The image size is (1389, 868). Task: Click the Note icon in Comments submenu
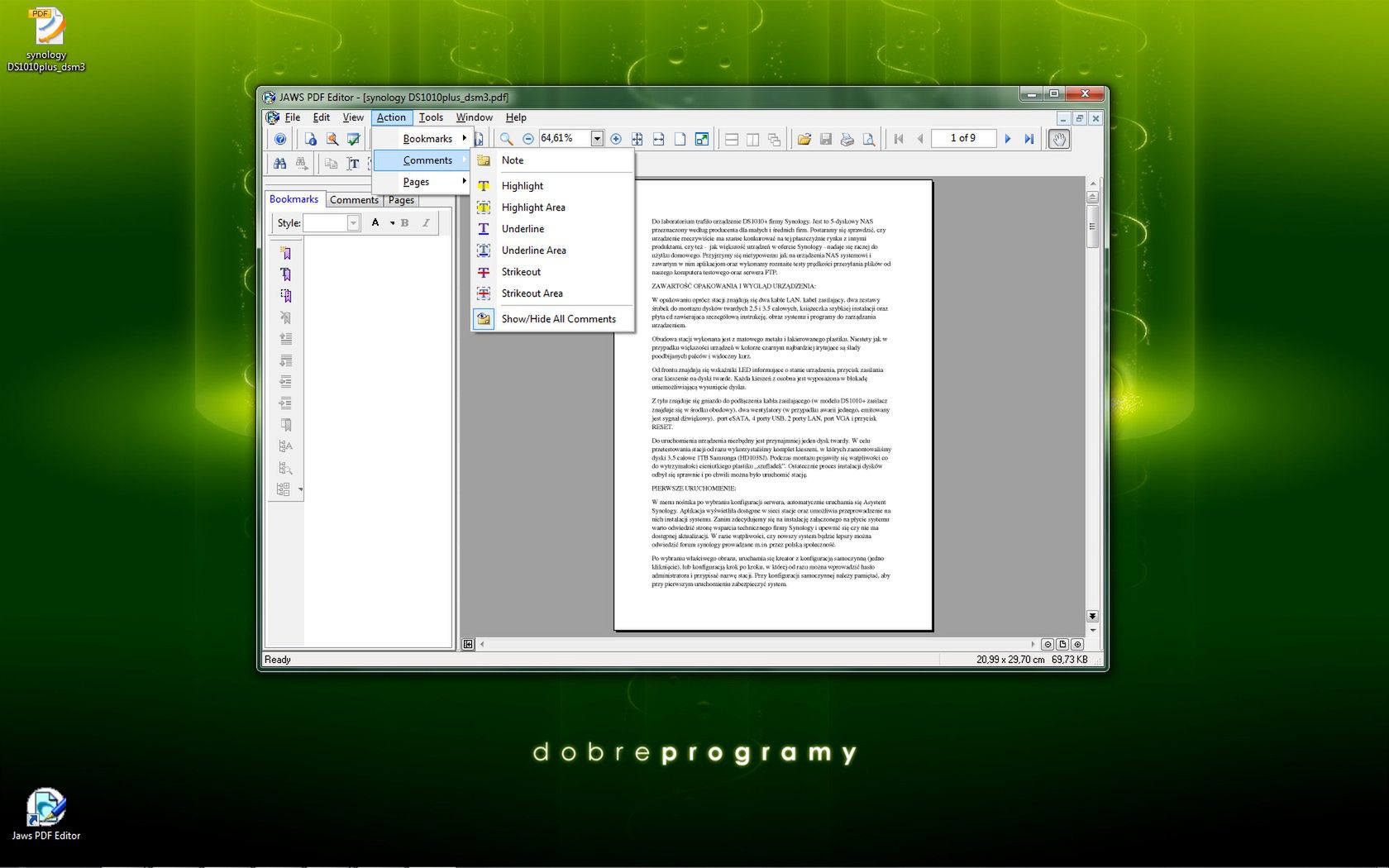point(484,160)
